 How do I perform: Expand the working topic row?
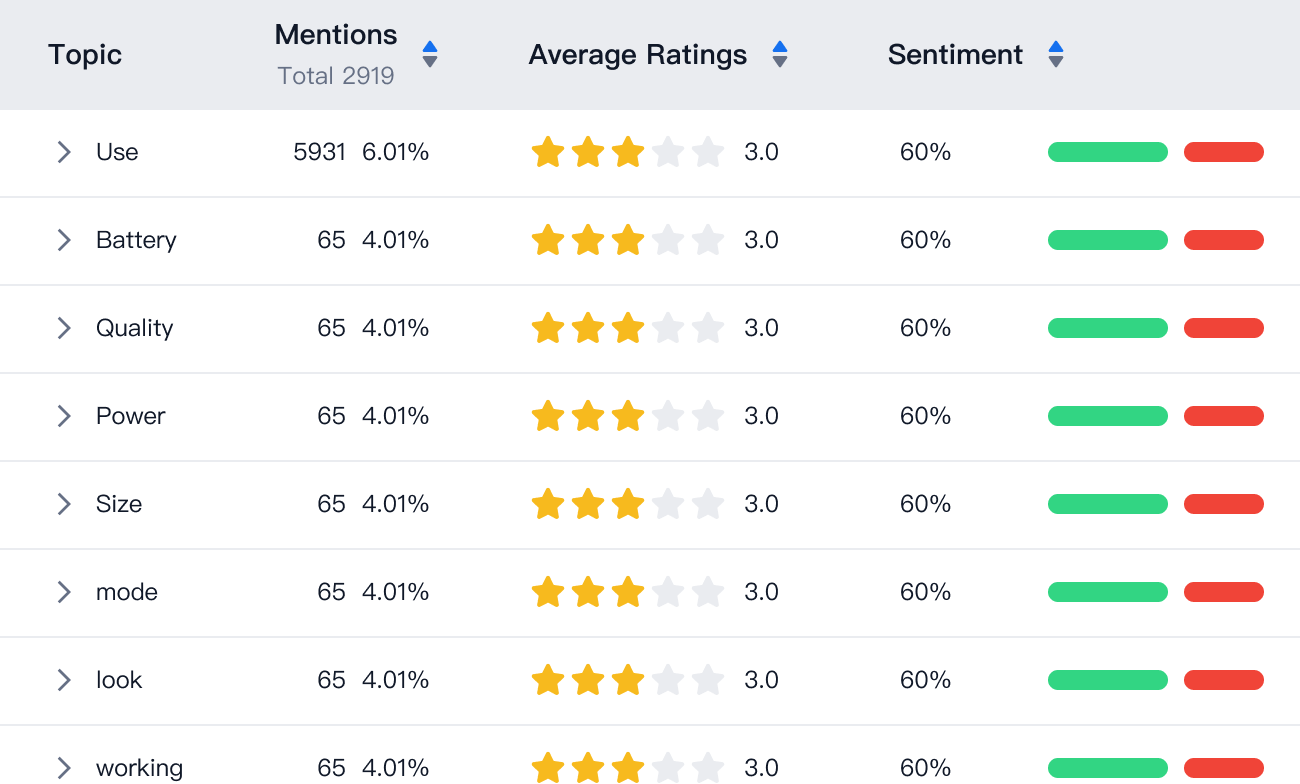pyautogui.click(x=64, y=768)
